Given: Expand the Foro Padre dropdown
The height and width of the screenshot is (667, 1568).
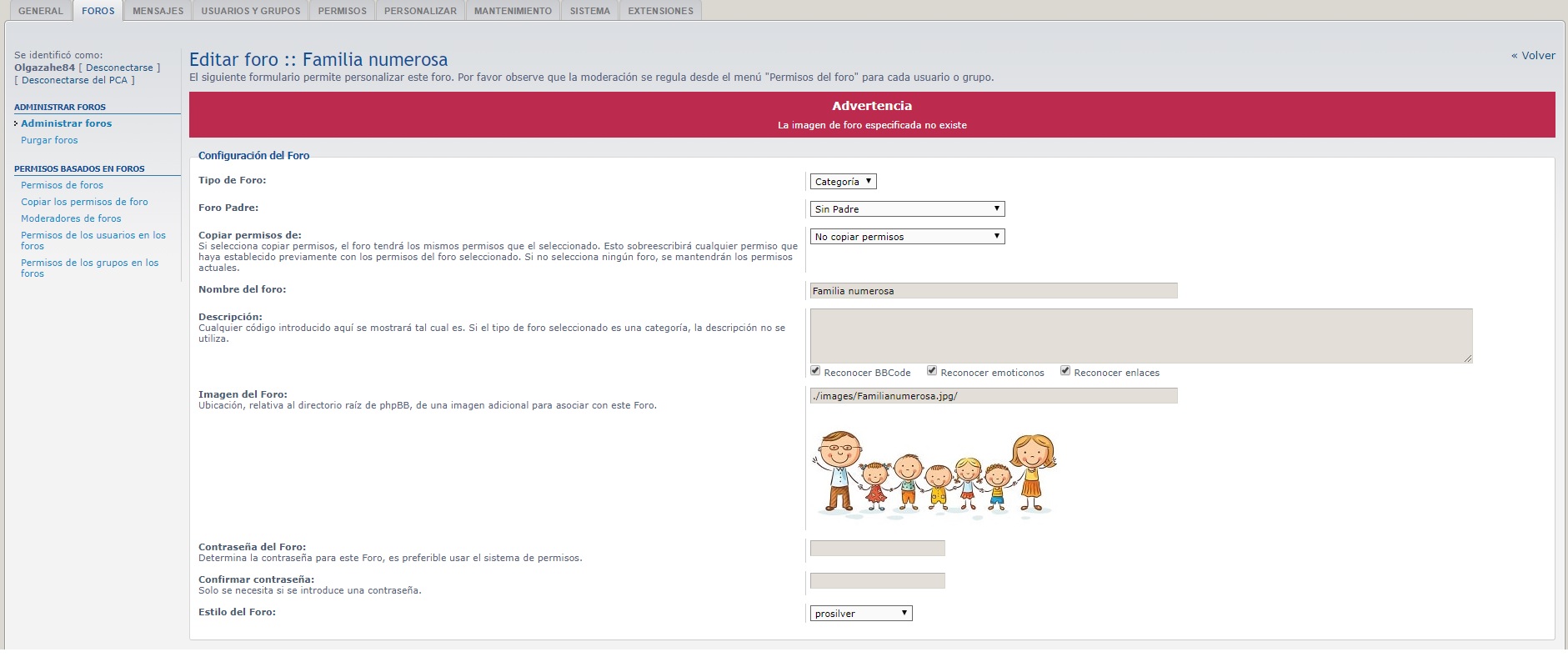Looking at the screenshot, I should point(907,209).
